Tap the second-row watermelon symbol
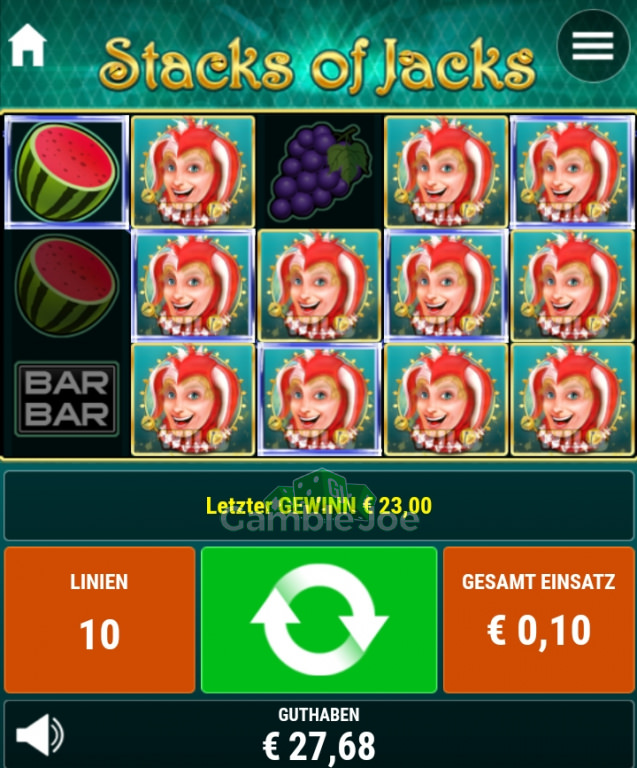This screenshot has height=768, width=637. 67,286
